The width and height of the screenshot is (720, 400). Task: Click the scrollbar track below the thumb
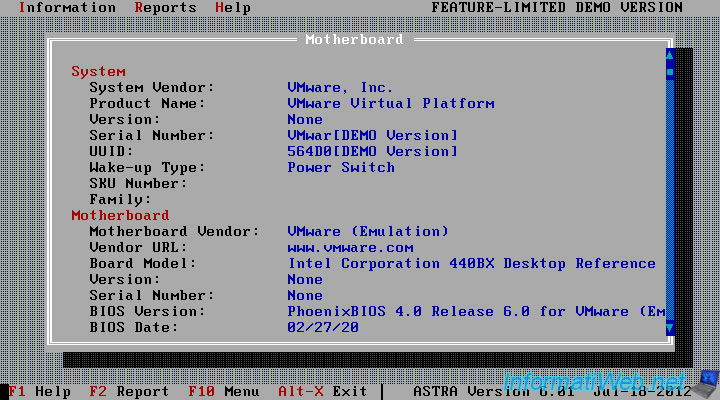pyautogui.click(x=670, y=200)
